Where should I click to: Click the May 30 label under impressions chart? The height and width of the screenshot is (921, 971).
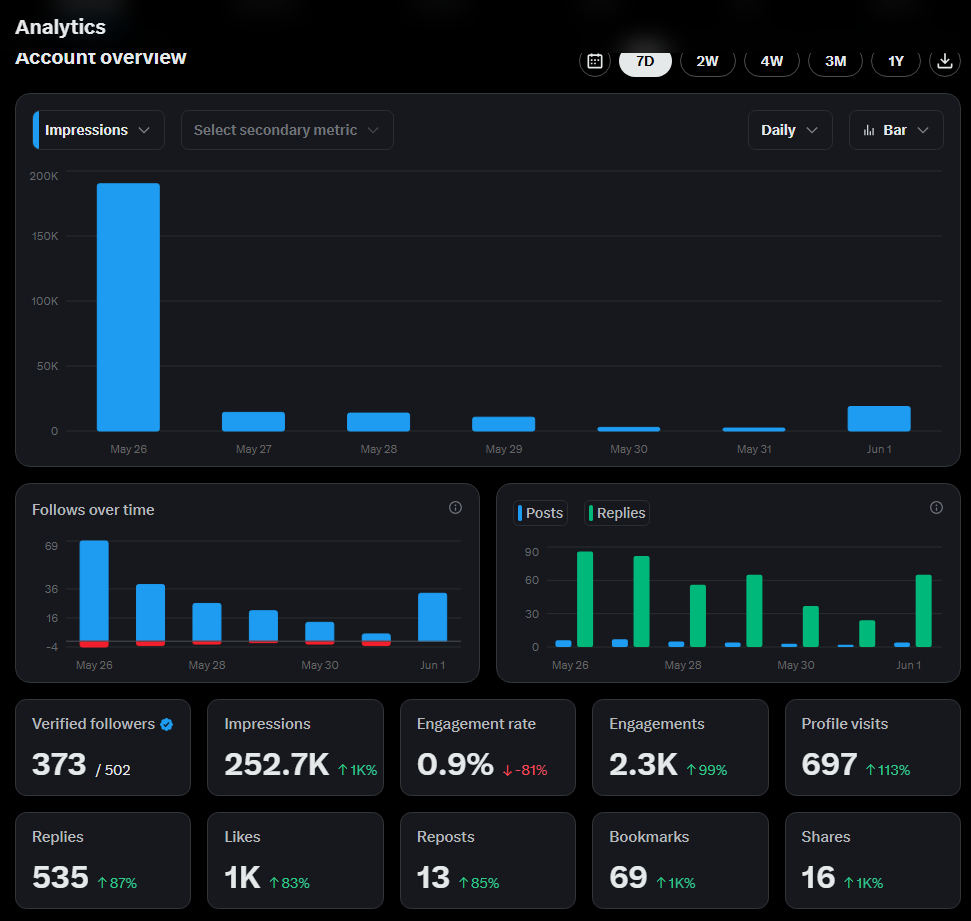[629, 449]
